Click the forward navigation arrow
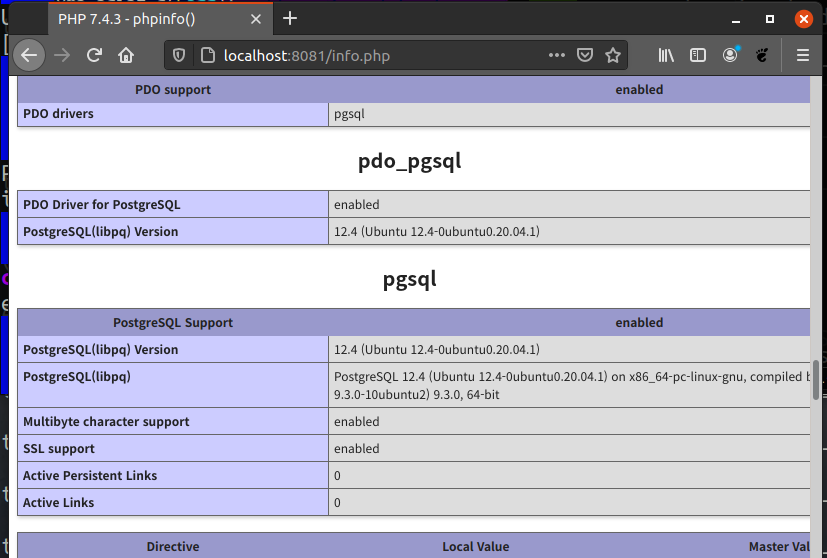 point(62,55)
